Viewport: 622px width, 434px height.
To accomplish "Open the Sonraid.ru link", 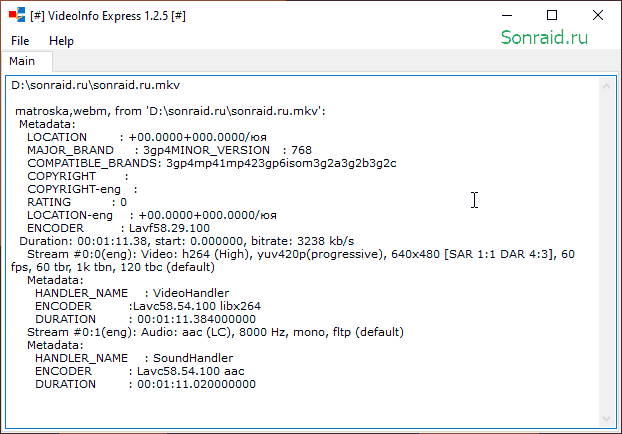I will 544,38.
